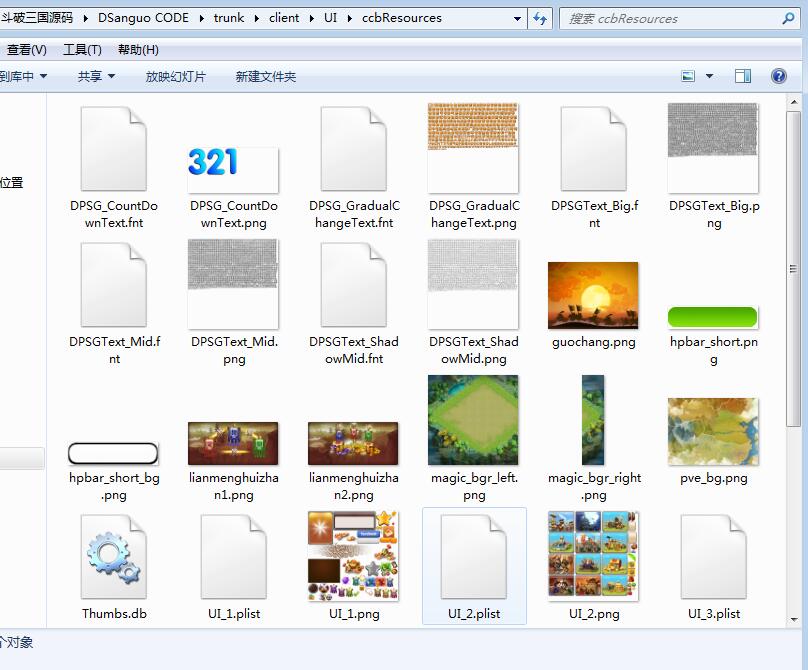Toggle the preview pane icon
Viewport: 808px width, 670px height.
[x=743, y=76]
